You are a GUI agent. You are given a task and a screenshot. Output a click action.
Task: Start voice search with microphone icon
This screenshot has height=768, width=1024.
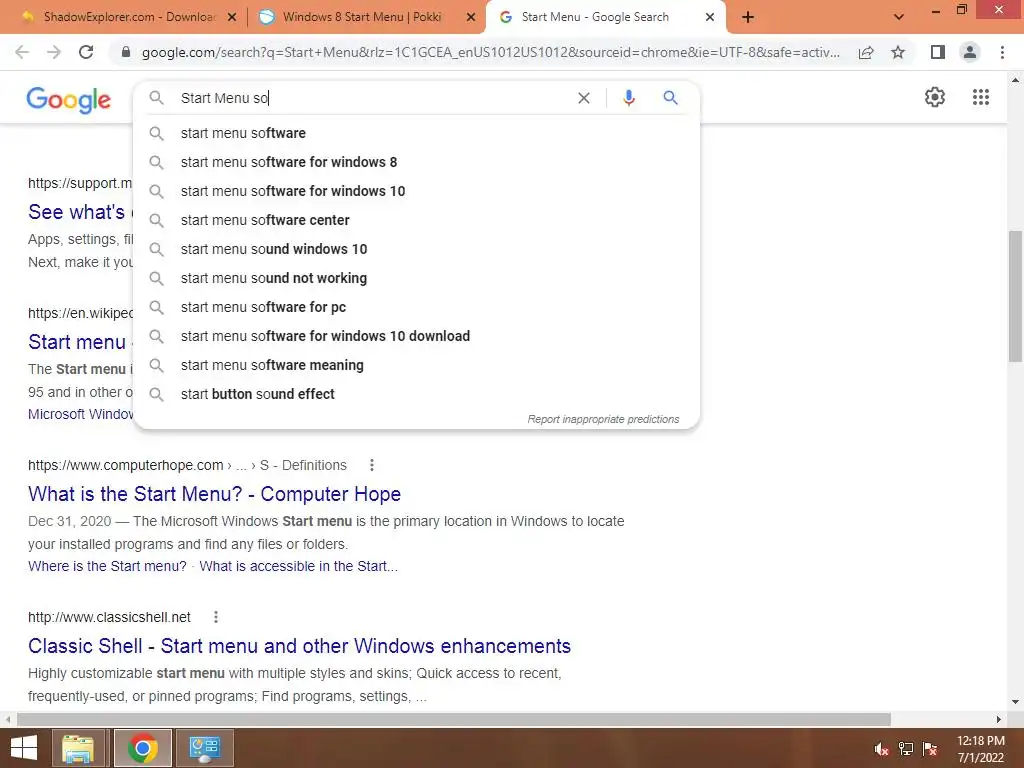coord(628,98)
